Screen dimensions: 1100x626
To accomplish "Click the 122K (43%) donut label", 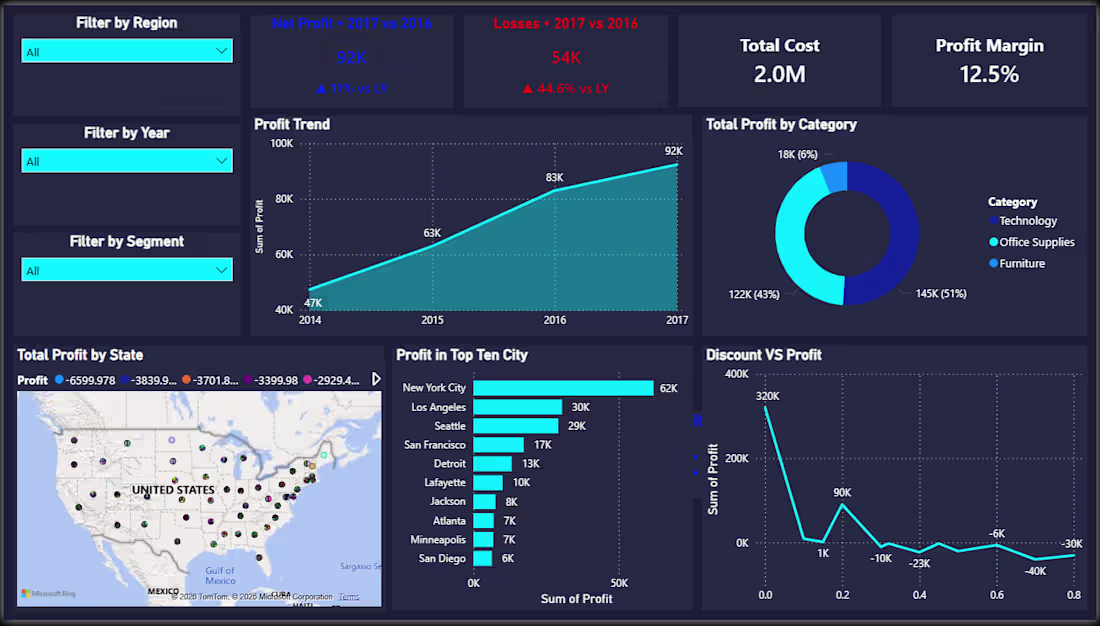I will click(754, 294).
